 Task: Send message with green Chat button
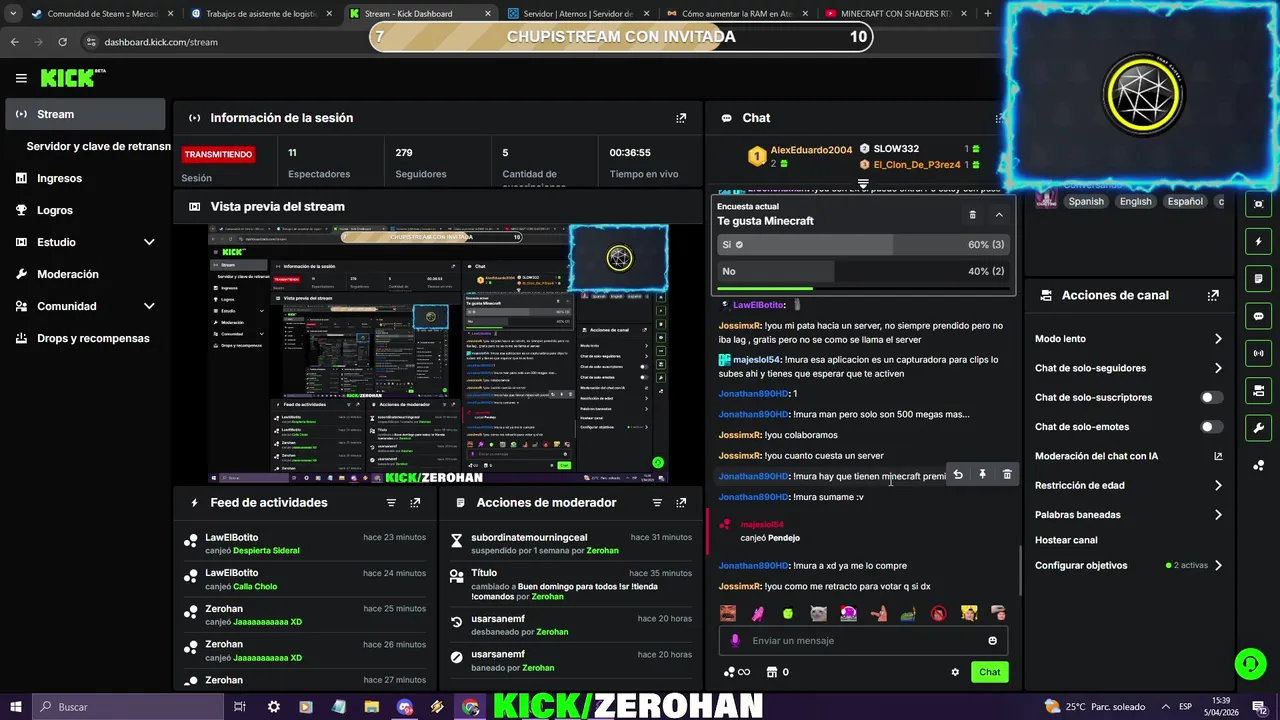click(989, 672)
